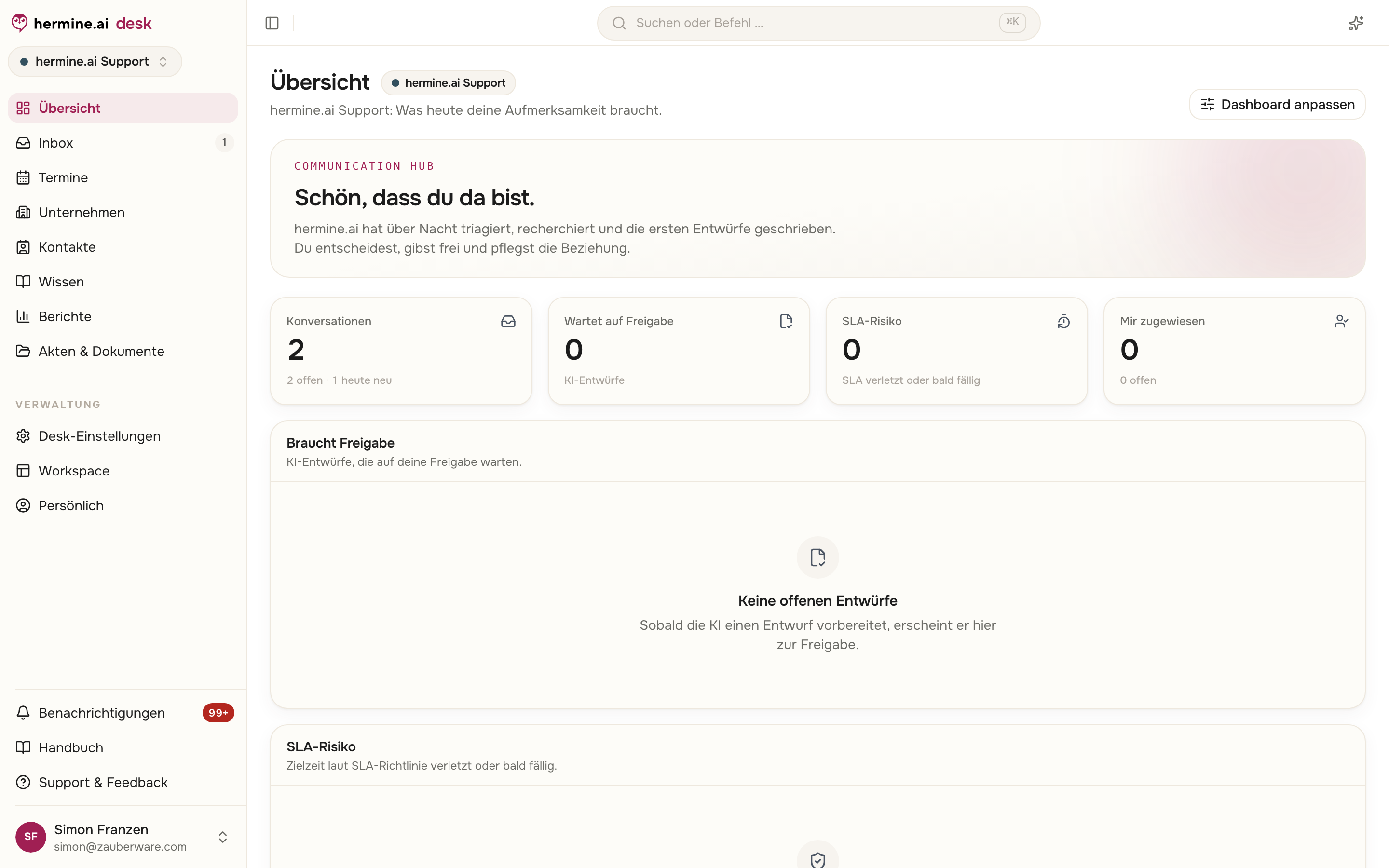Viewport: 1389px width, 868px height.
Task: Click the timer icon on SLA-Risiko card
Action: [1063, 322]
